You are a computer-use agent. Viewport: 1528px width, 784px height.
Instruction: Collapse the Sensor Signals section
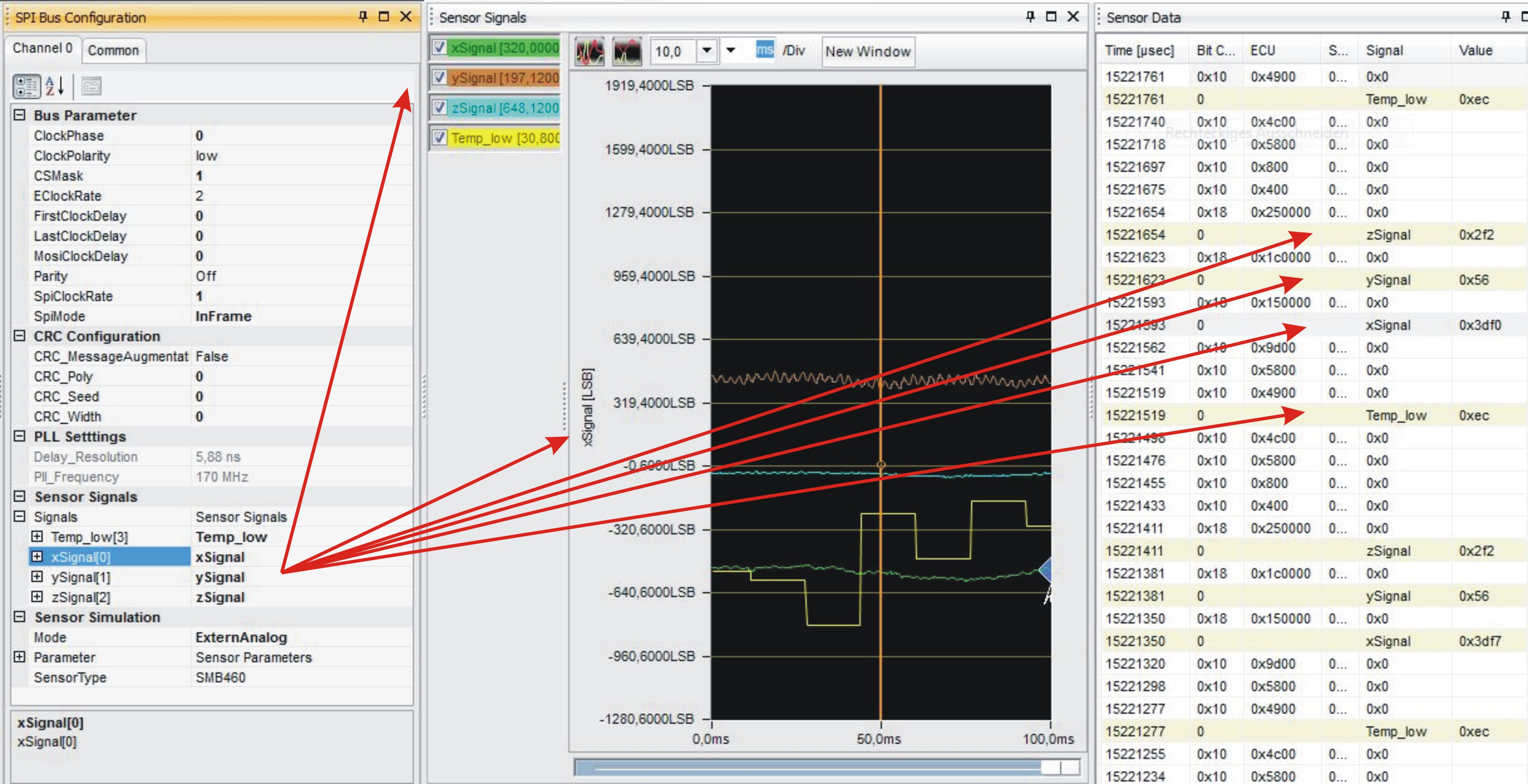point(20,497)
